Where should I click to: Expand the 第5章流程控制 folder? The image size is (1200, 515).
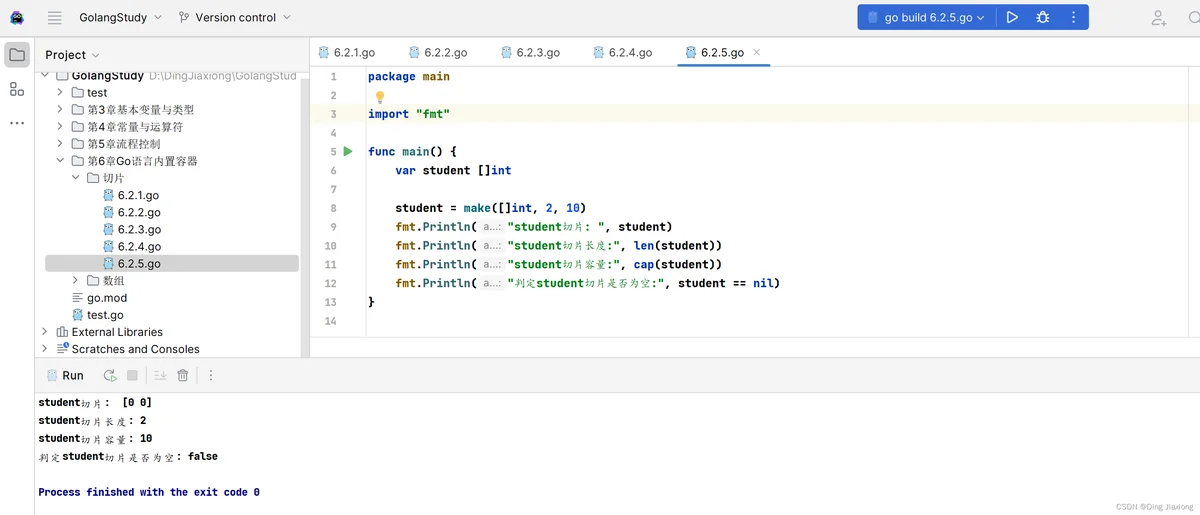tap(60, 144)
